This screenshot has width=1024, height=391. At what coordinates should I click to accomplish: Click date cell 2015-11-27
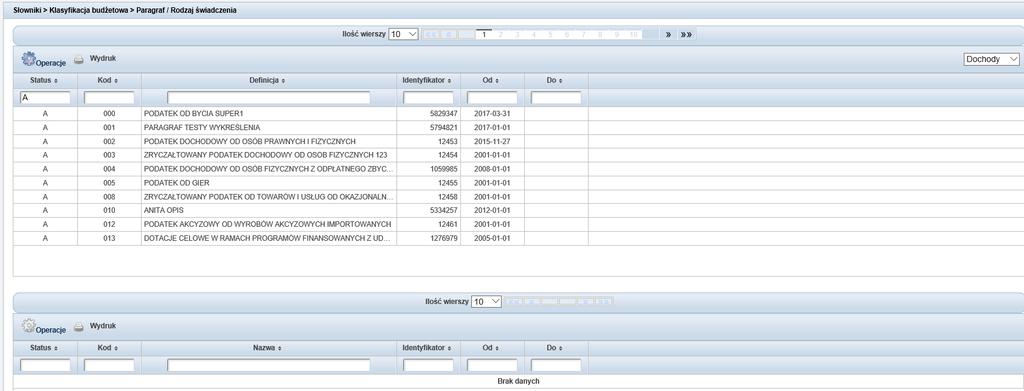pos(492,141)
